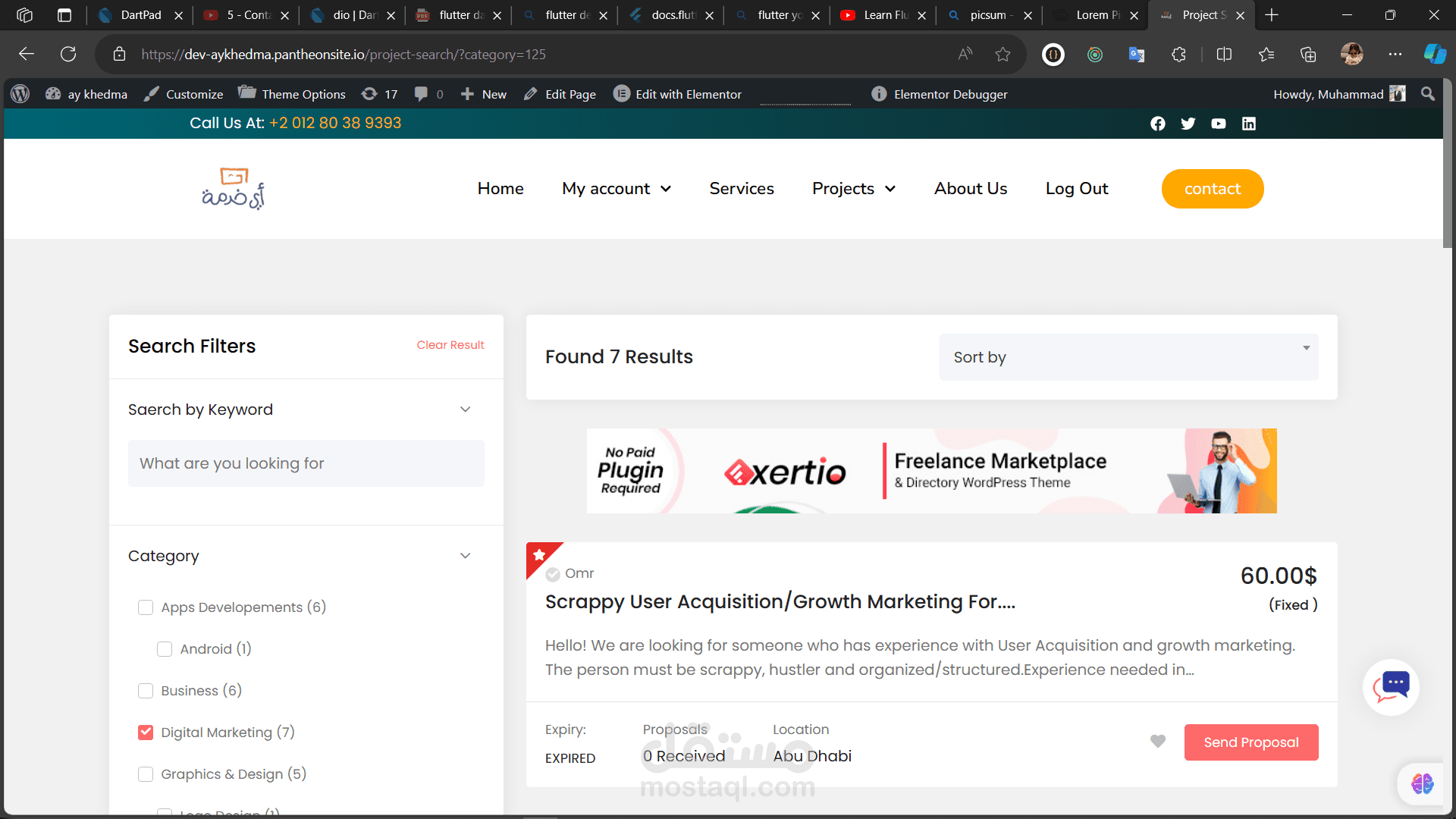The height and width of the screenshot is (819, 1456).
Task: Focus the keyword search input field
Action: point(306,463)
